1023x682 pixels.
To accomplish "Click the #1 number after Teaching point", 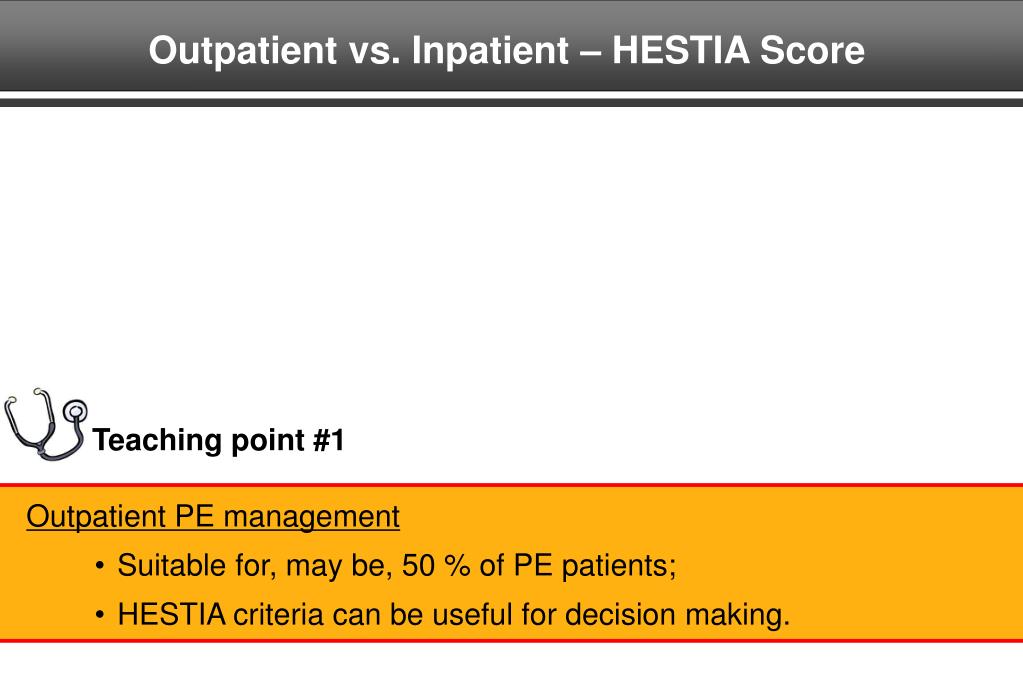I will pos(329,440).
